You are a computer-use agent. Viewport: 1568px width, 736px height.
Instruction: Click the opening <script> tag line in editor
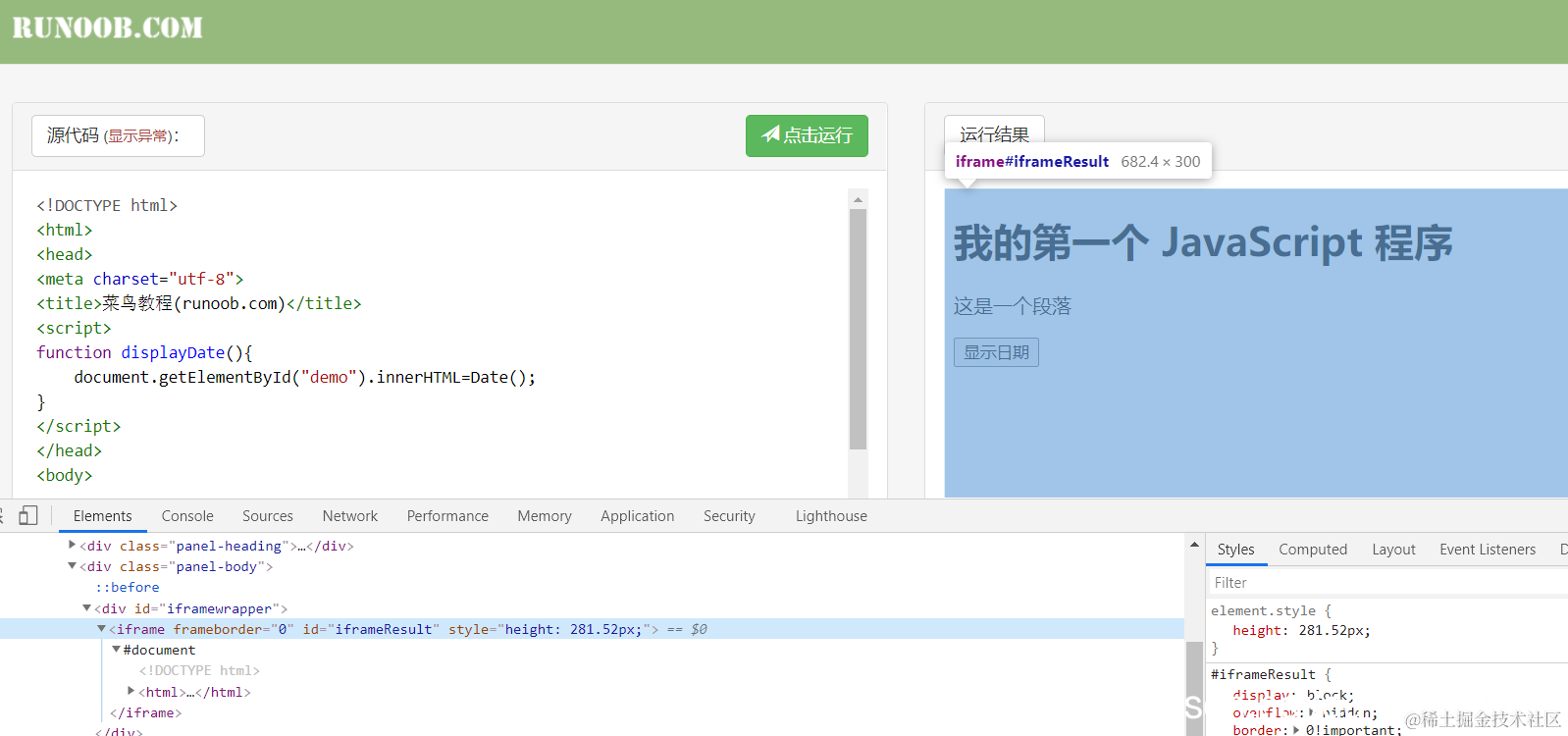pyautogui.click(x=74, y=328)
